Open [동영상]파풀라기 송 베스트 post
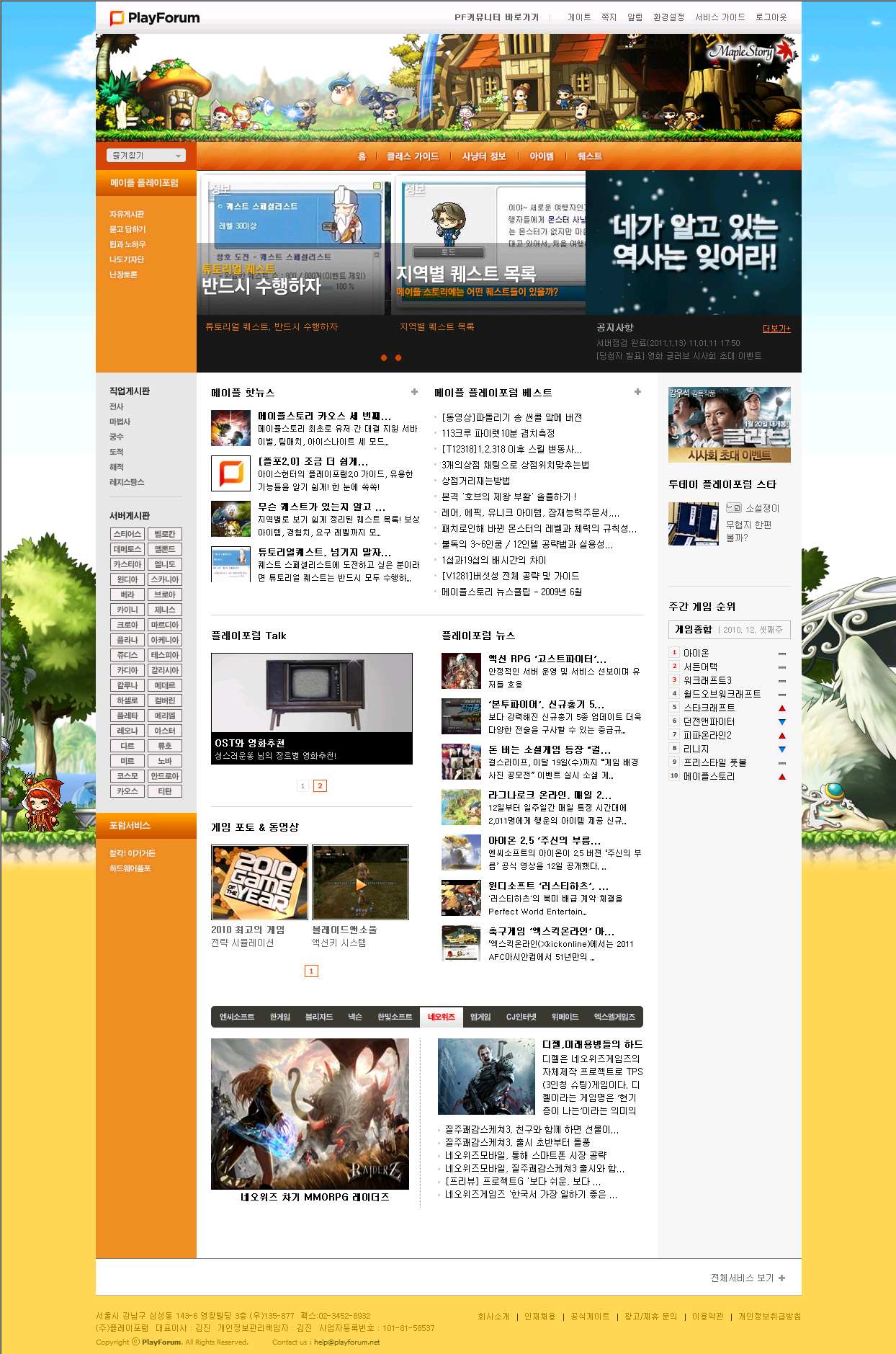The width and height of the screenshot is (896, 1354). click(512, 417)
